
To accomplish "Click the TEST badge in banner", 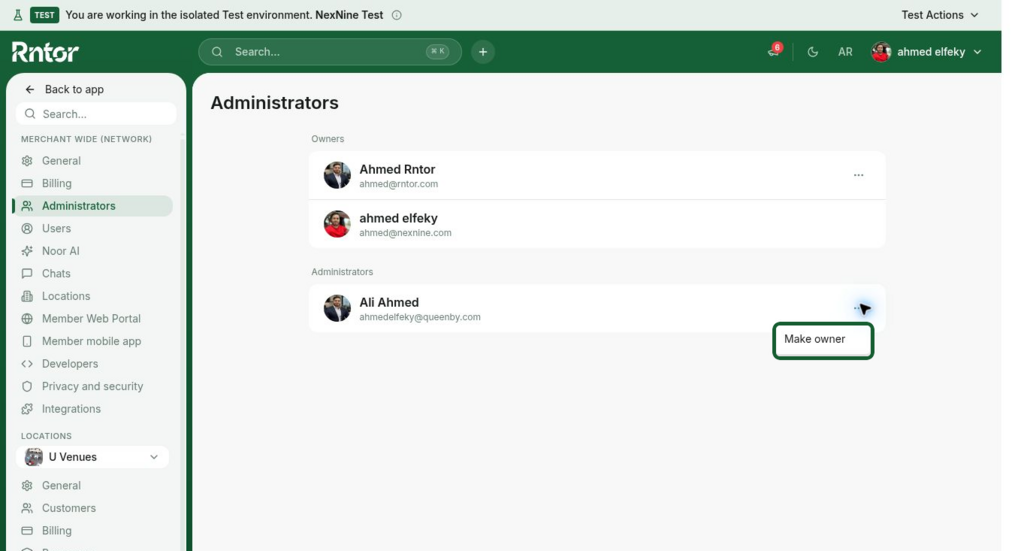I will point(44,15).
